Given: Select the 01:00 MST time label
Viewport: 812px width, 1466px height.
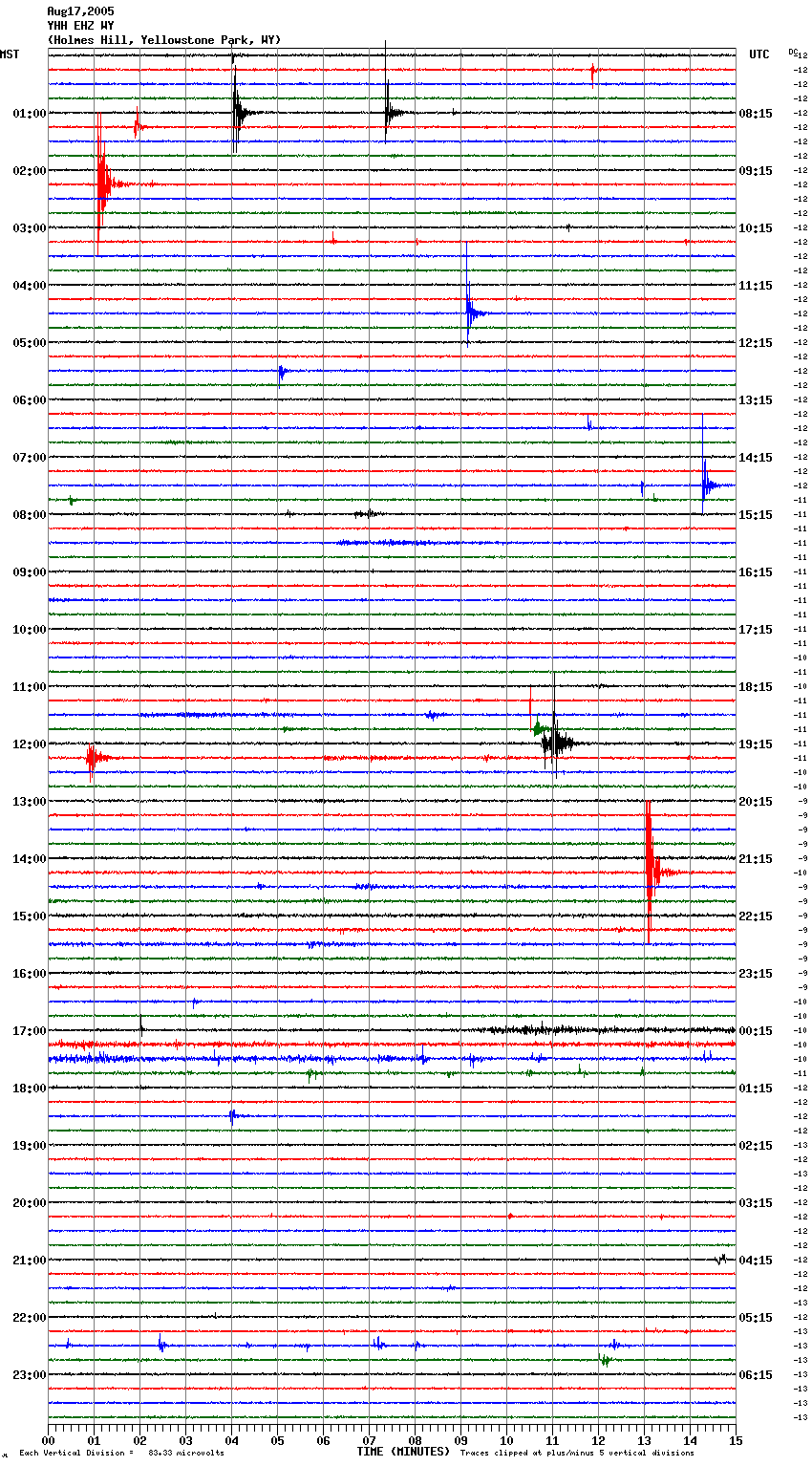Looking at the screenshot, I should [x=30, y=114].
